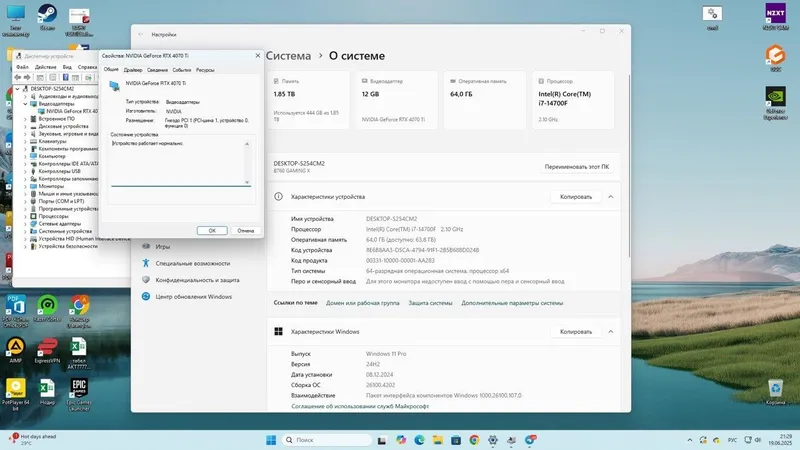The height and width of the screenshot is (450, 800).
Task: Open the Steam desktop shortcut
Action: pos(47,17)
